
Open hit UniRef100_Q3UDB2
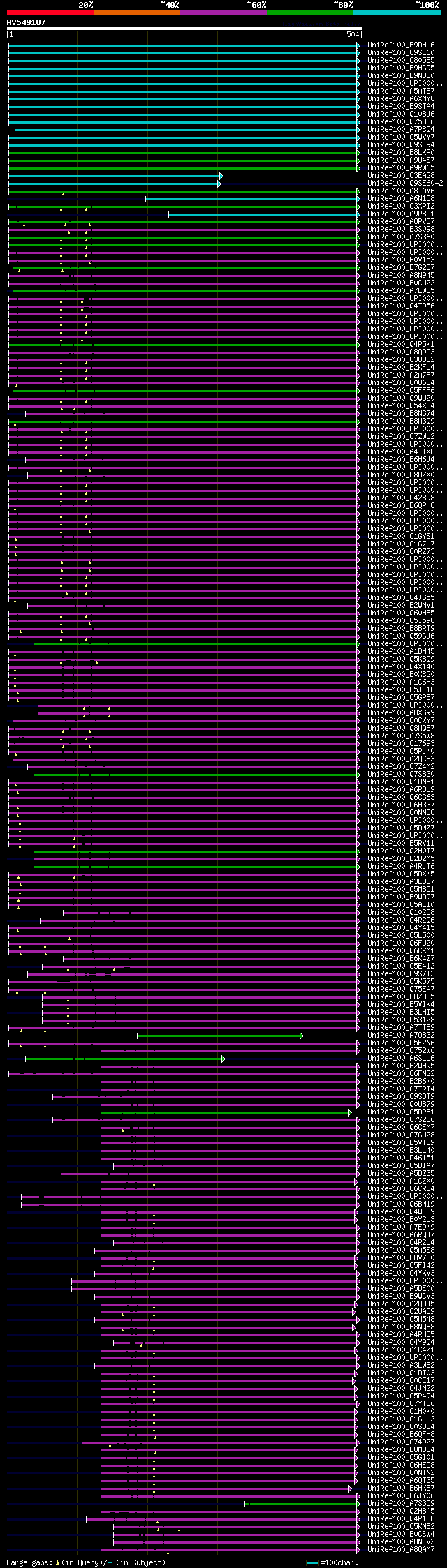point(401,359)
